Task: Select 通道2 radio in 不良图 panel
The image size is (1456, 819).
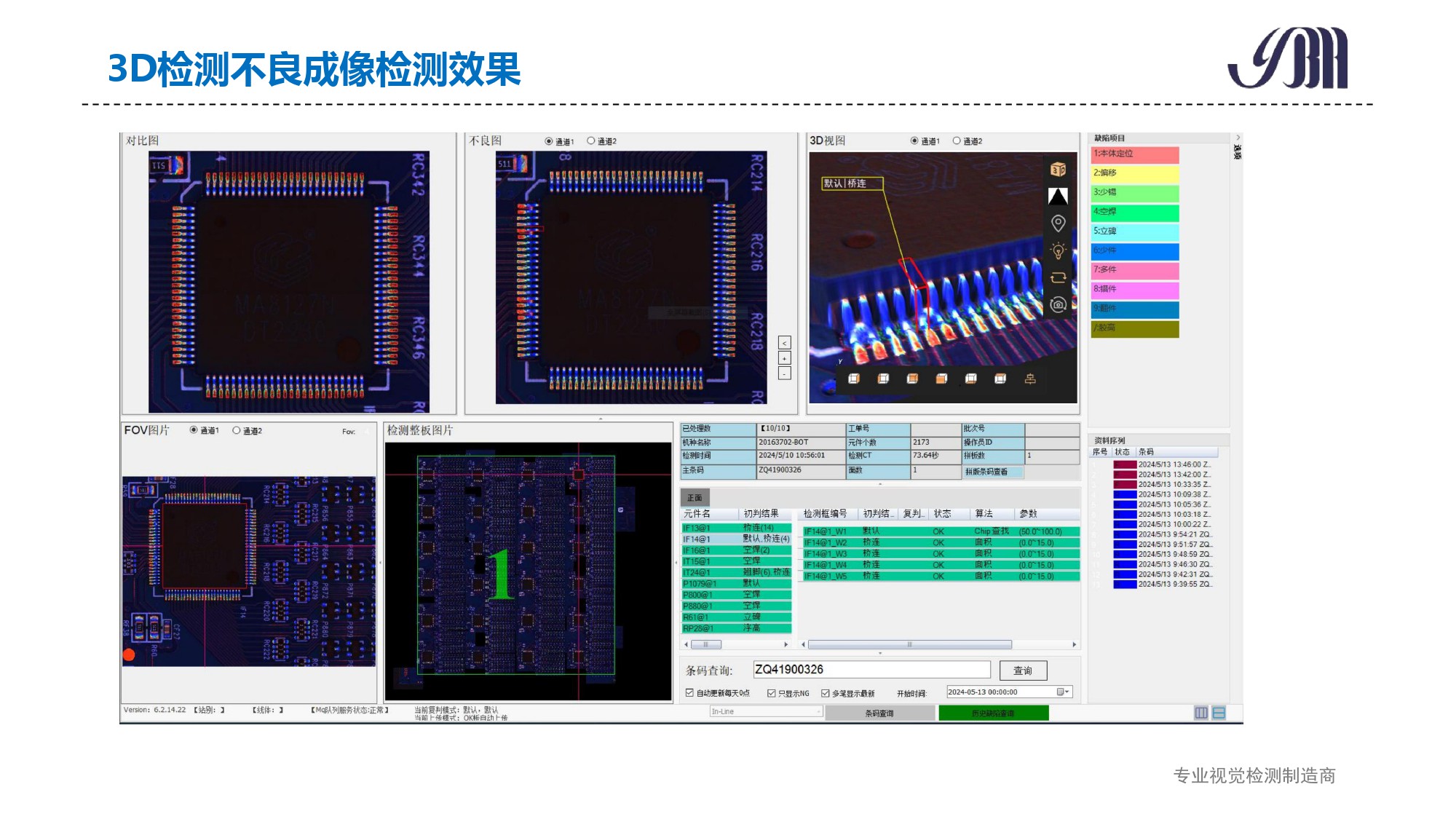Action: [x=591, y=141]
